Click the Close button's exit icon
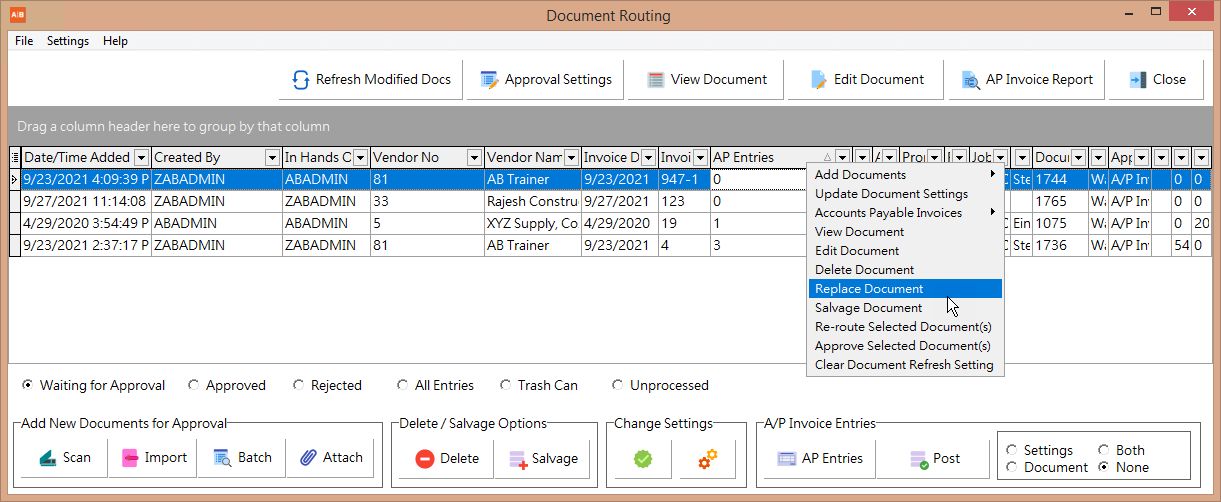The image size is (1221, 502). (1137, 80)
